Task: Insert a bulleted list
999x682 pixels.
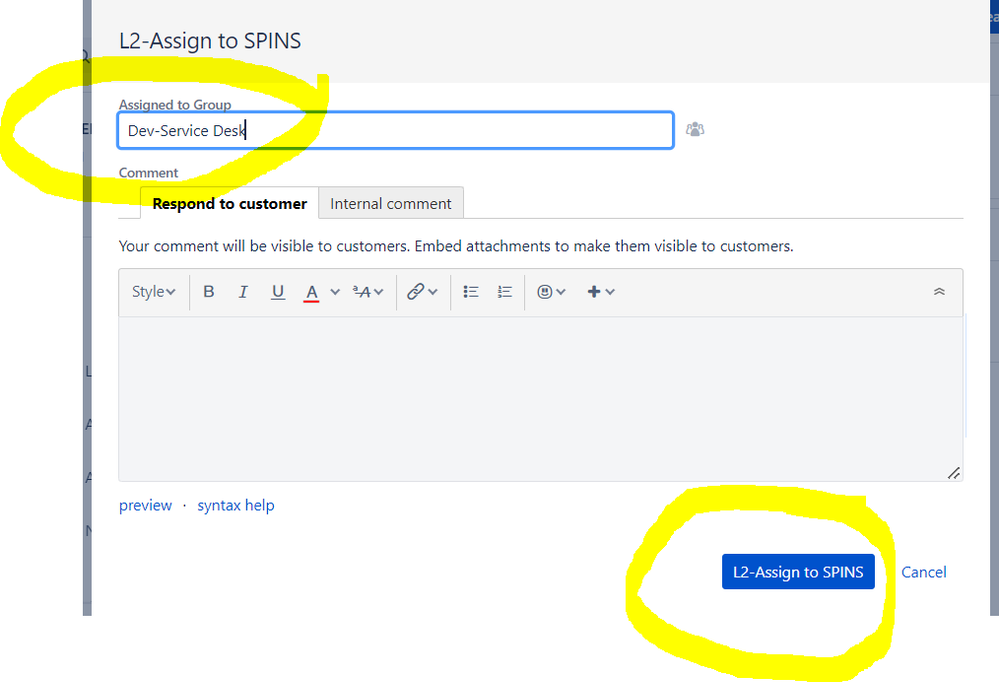Action: 471,291
